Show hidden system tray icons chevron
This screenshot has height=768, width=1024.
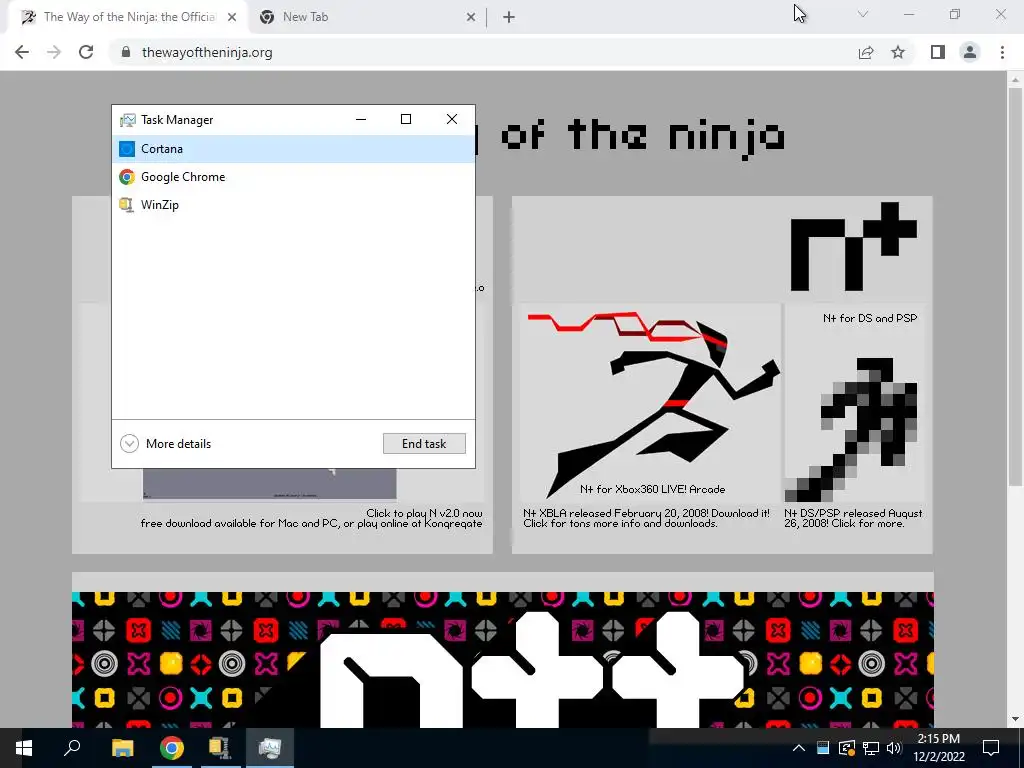(x=799, y=748)
